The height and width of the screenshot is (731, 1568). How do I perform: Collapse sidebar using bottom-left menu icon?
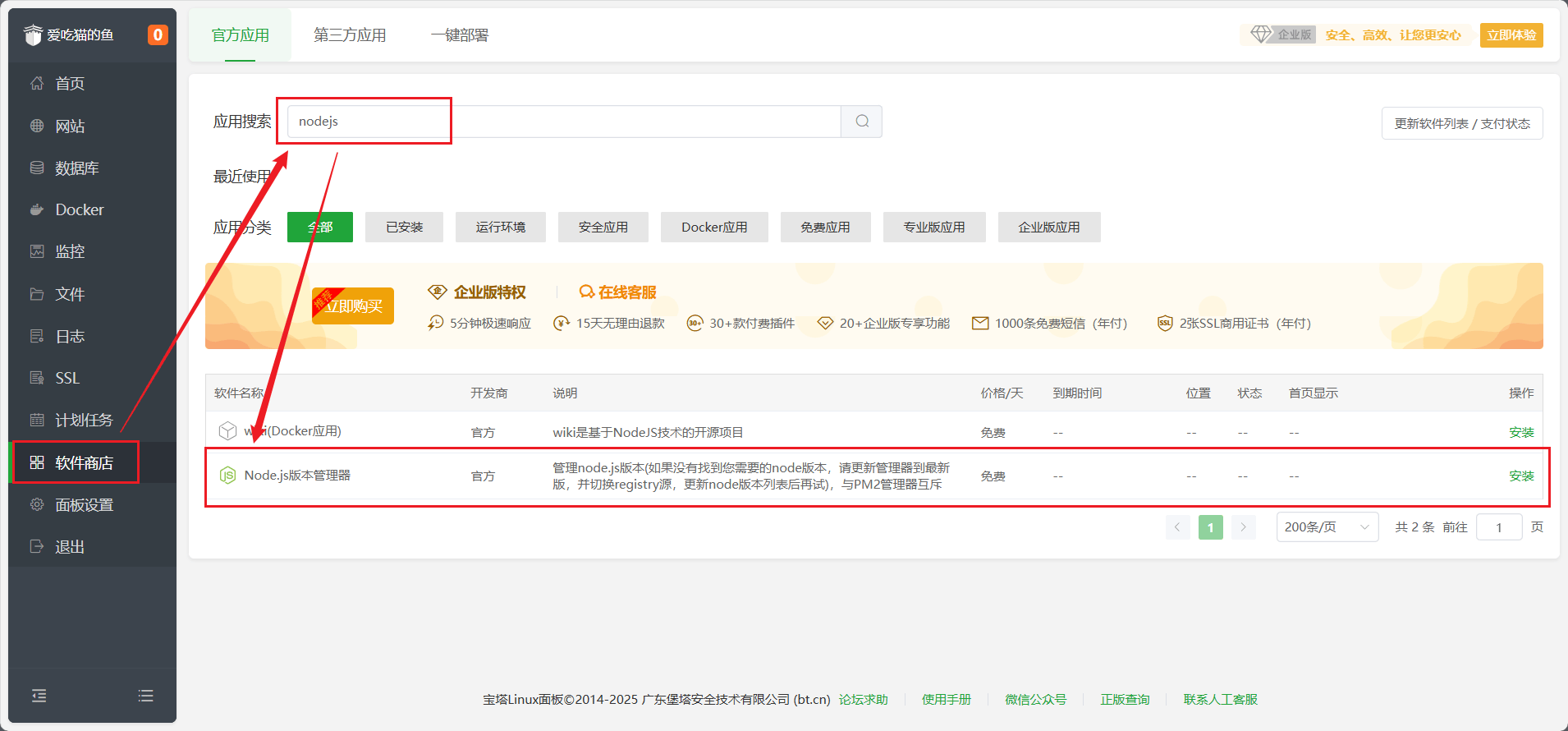click(x=39, y=696)
